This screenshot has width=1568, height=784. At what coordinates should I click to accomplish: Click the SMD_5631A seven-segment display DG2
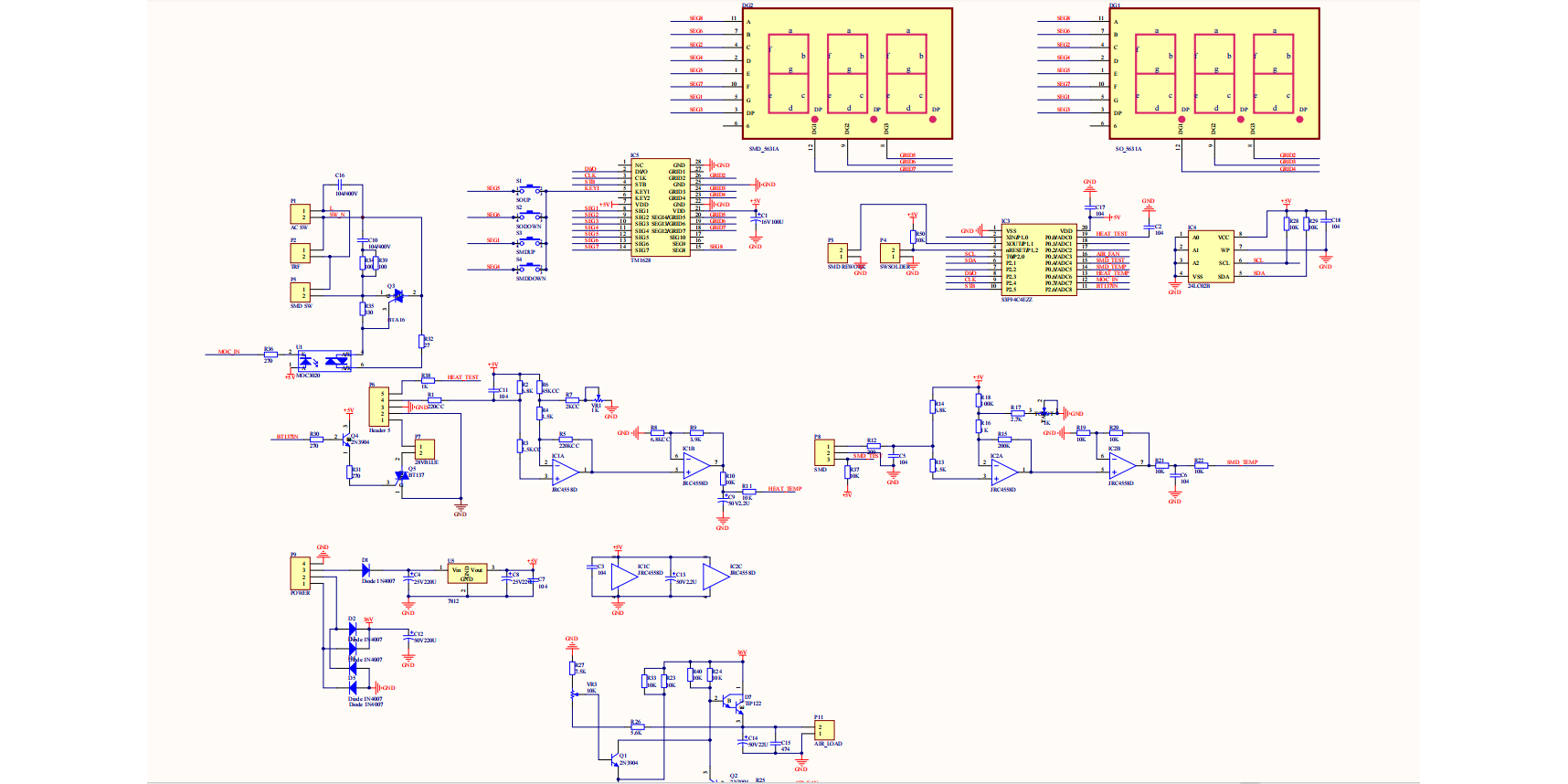pyautogui.click(x=848, y=73)
